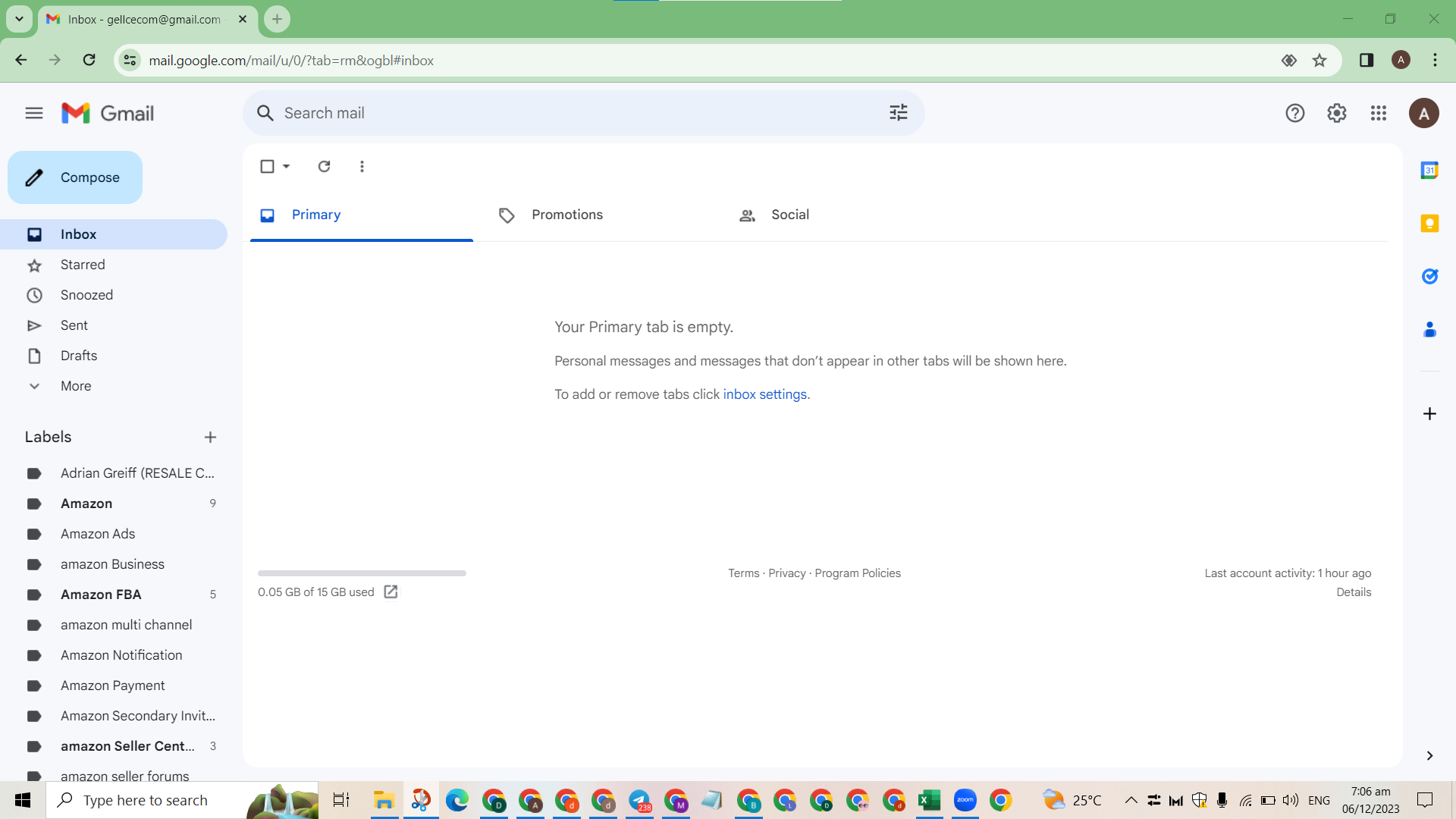This screenshot has height=819, width=1456.
Task: Open Chrome menu three dots
Action: click(x=1435, y=60)
